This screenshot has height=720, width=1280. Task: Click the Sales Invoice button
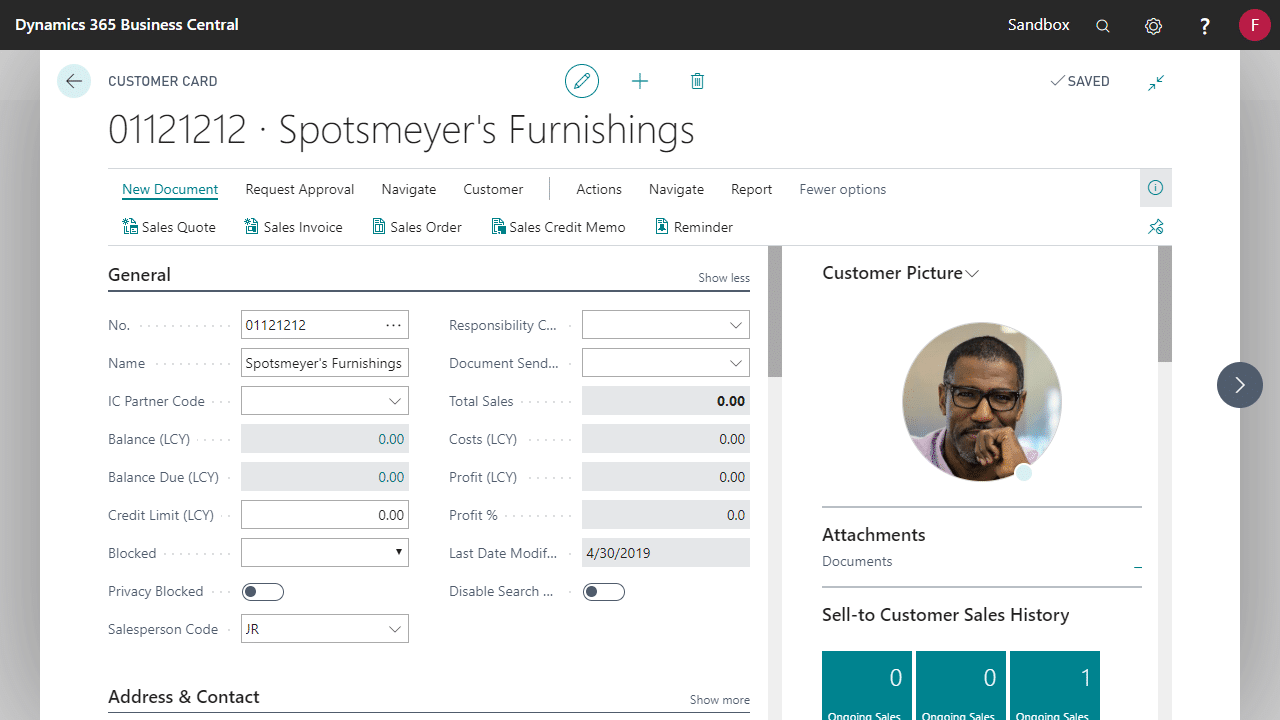point(293,227)
